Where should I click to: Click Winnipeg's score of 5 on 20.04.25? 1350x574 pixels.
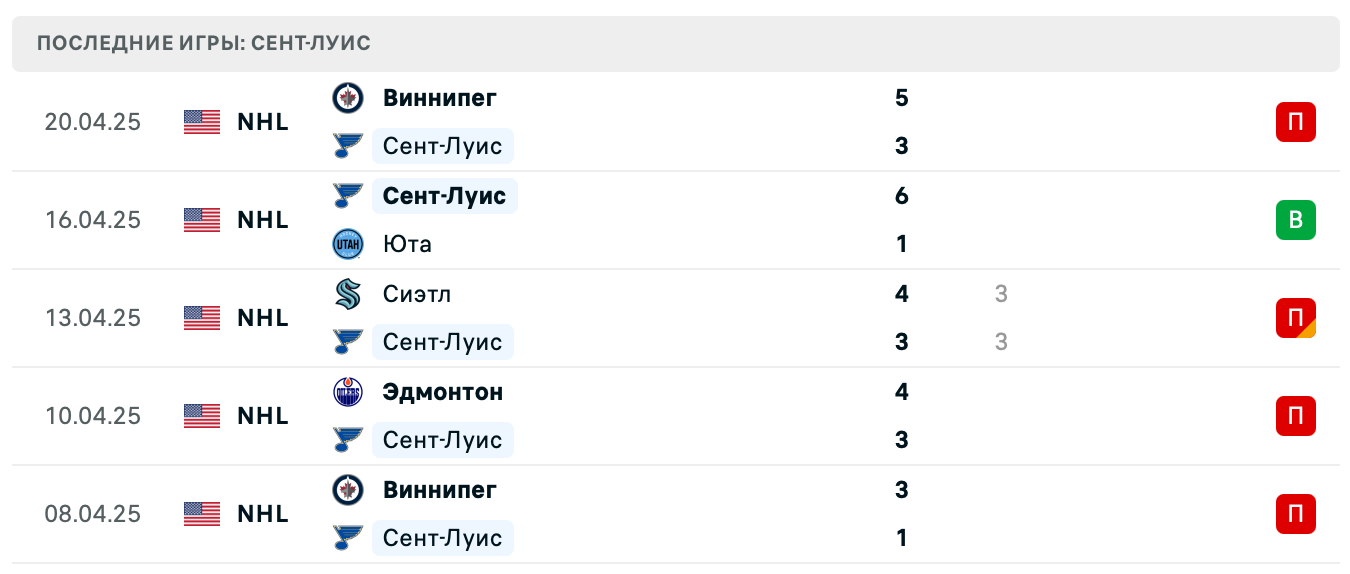click(x=902, y=98)
